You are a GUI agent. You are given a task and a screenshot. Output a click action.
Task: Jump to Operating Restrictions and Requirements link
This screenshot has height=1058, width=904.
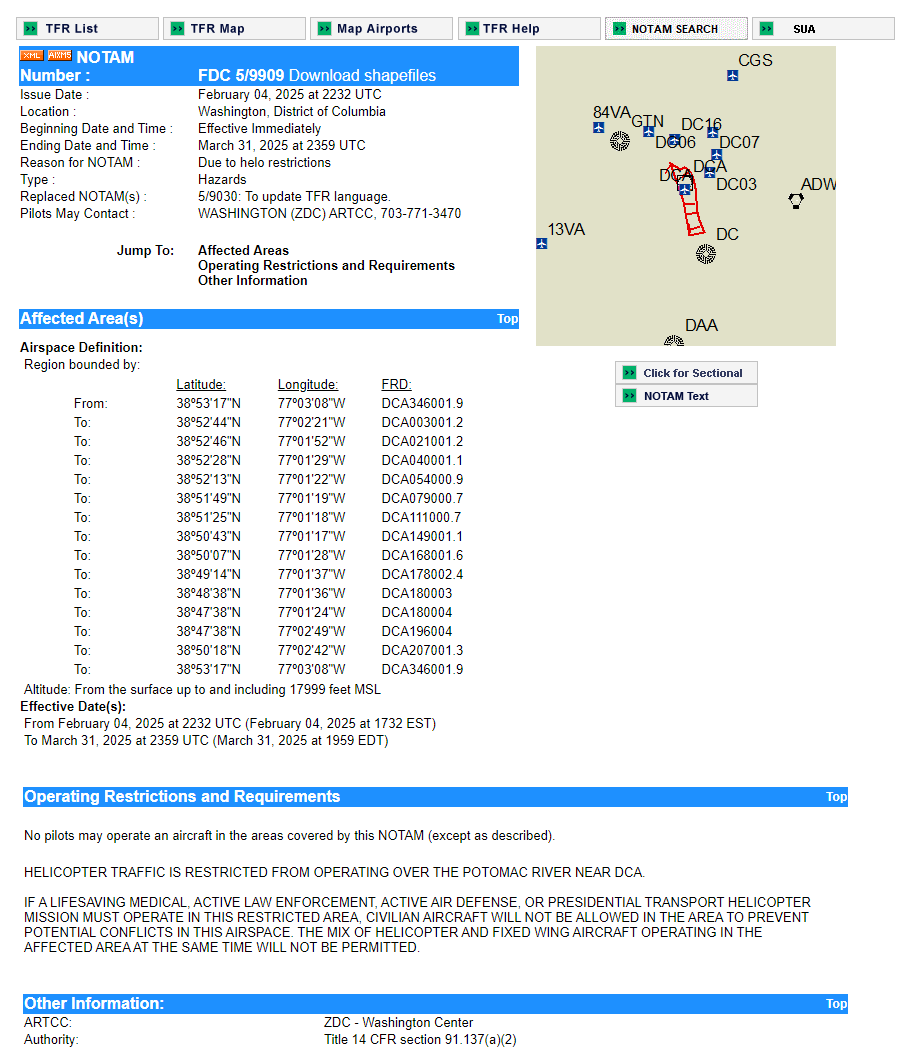(327, 265)
